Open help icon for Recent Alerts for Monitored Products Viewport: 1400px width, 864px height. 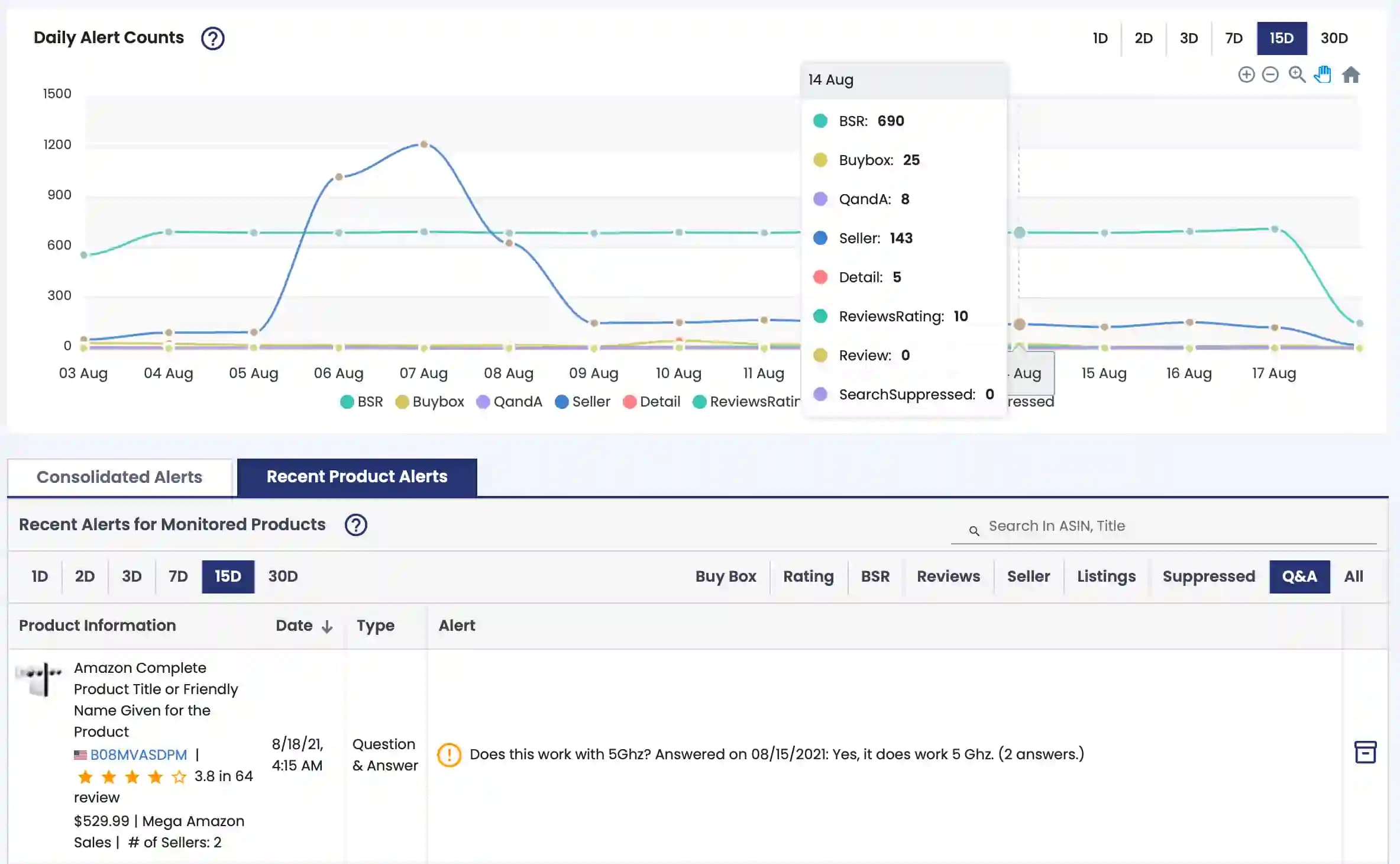(356, 525)
